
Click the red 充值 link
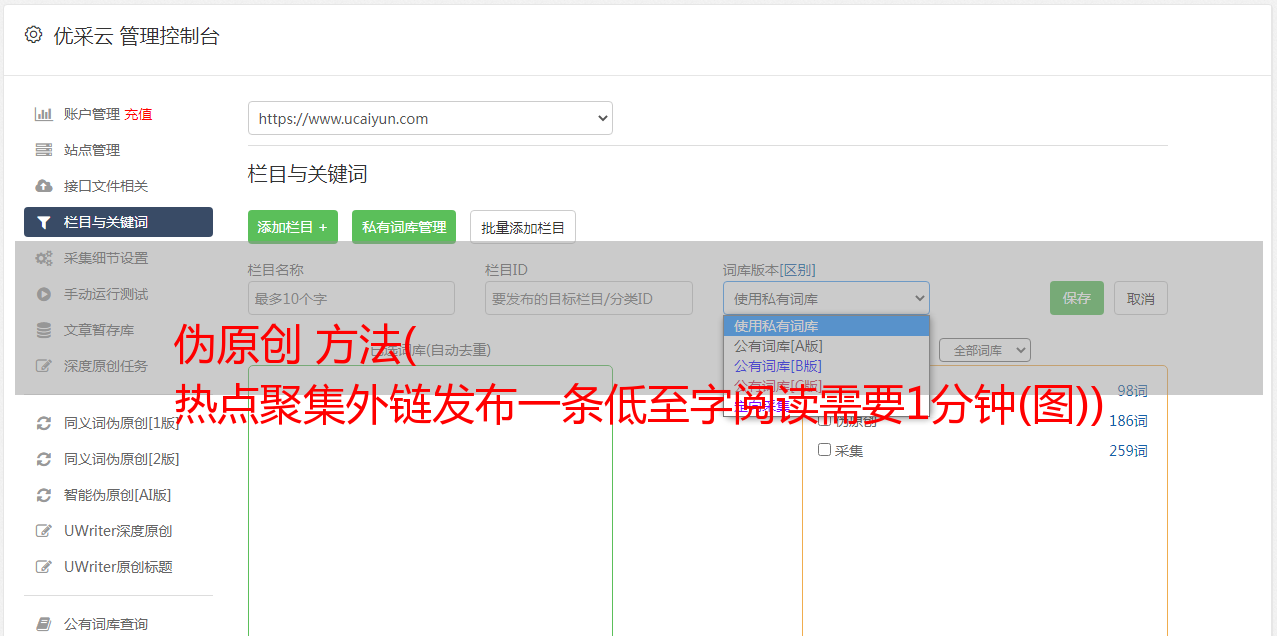pos(138,114)
